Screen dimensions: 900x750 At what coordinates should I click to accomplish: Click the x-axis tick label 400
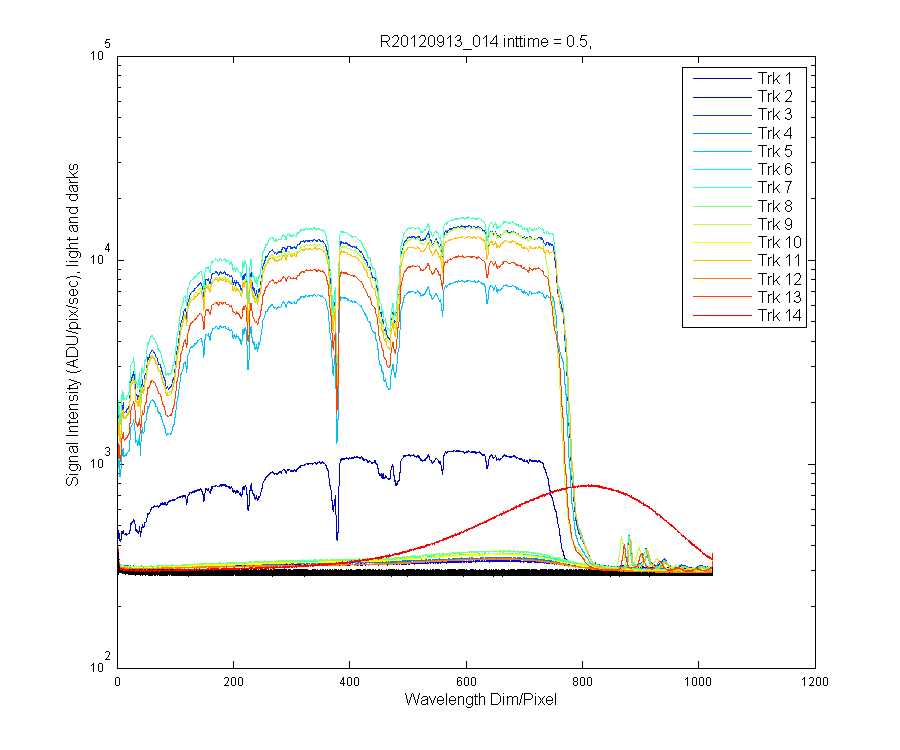[x=350, y=682]
